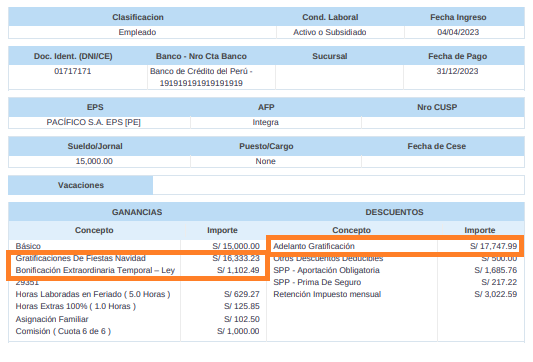Click the Sueldo/Jornal header
The image size is (533, 362).
(x=95, y=146)
